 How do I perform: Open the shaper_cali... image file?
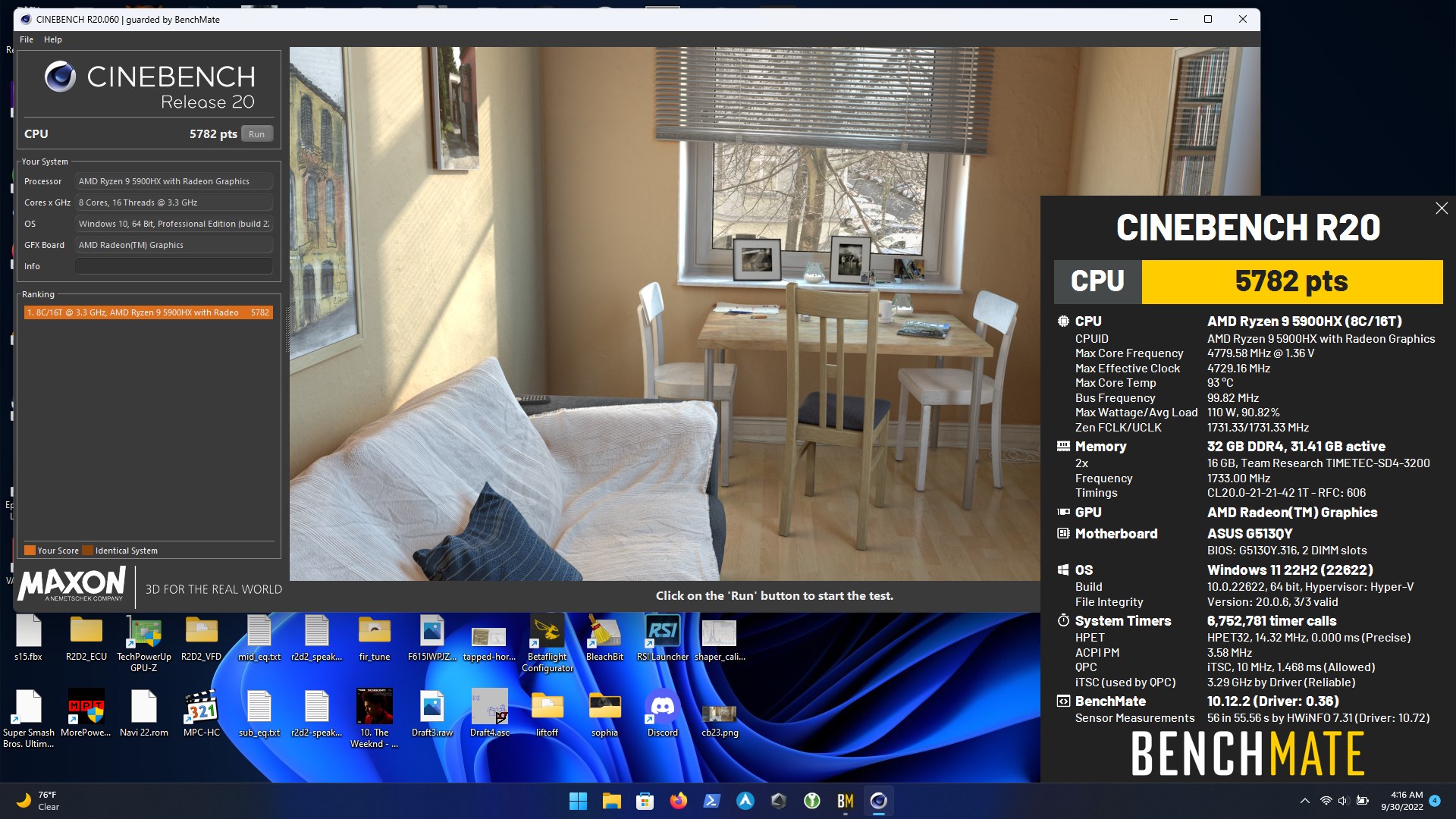(x=720, y=638)
